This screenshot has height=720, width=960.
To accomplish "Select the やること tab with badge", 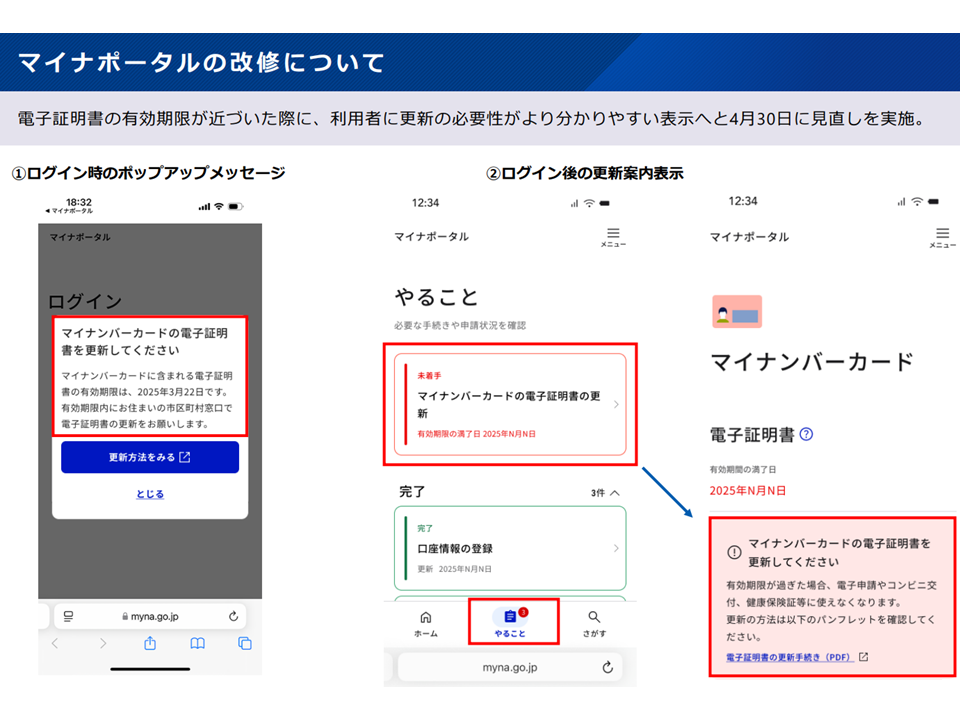I will click(511, 623).
